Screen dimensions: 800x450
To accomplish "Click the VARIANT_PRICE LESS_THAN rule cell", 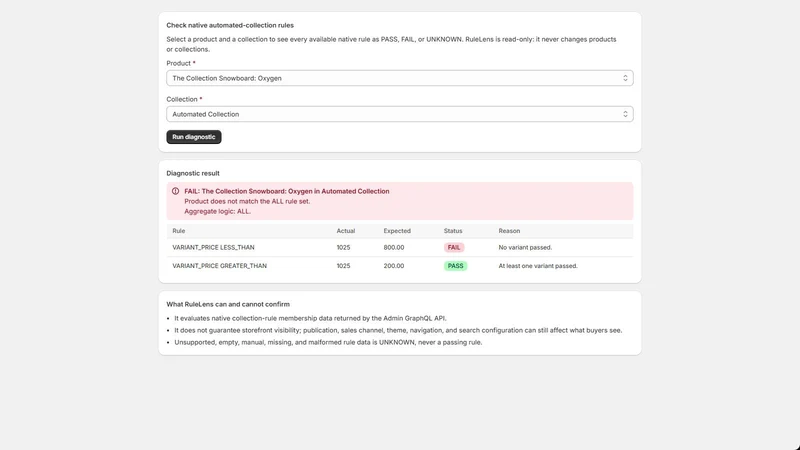I will click(x=213, y=247).
